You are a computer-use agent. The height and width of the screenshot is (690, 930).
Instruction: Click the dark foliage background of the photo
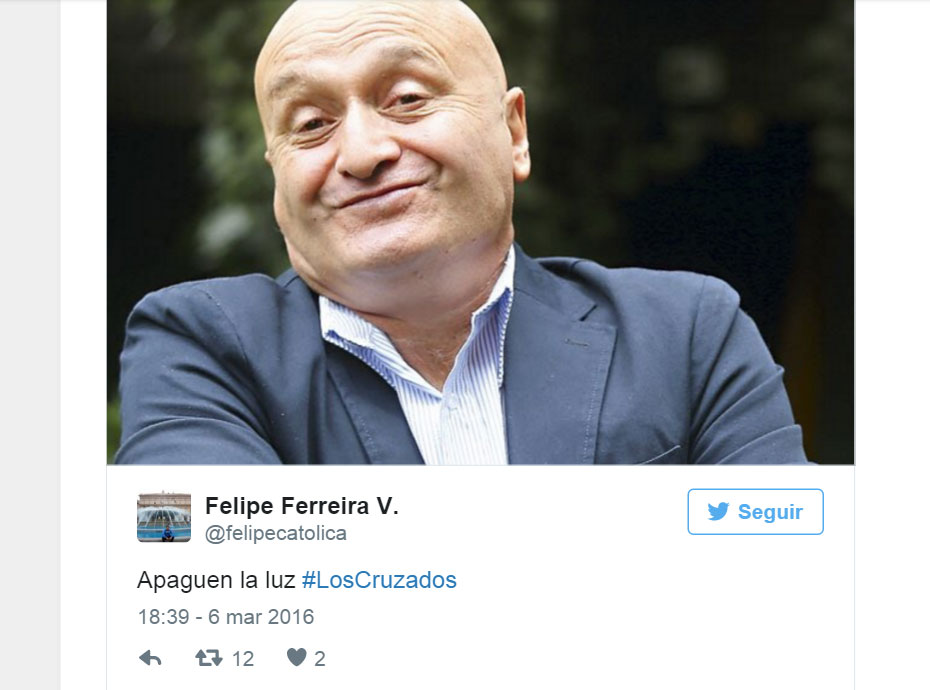click(x=682, y=119)
